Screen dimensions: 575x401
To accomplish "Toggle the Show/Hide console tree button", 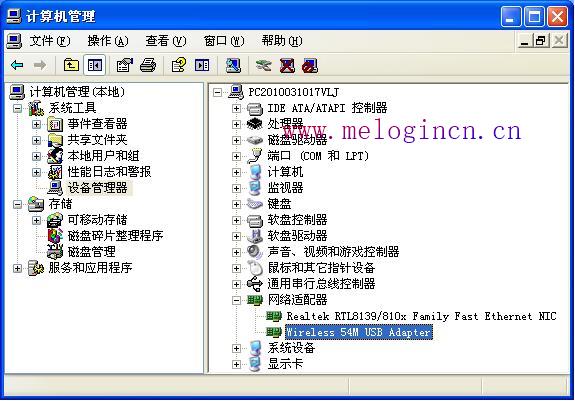I will pos(94,66).
